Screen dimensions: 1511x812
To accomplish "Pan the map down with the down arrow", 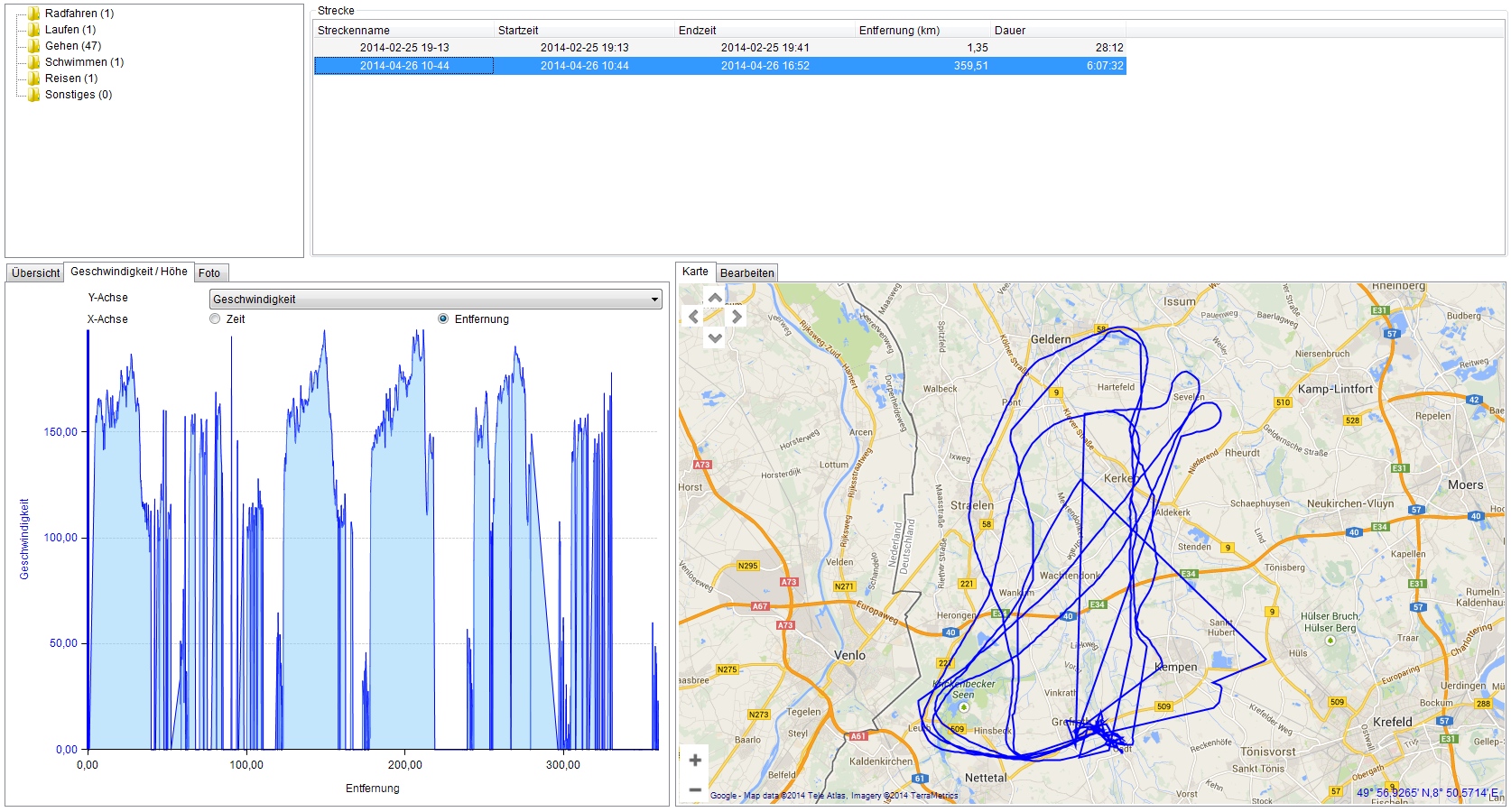I will 715,337.
